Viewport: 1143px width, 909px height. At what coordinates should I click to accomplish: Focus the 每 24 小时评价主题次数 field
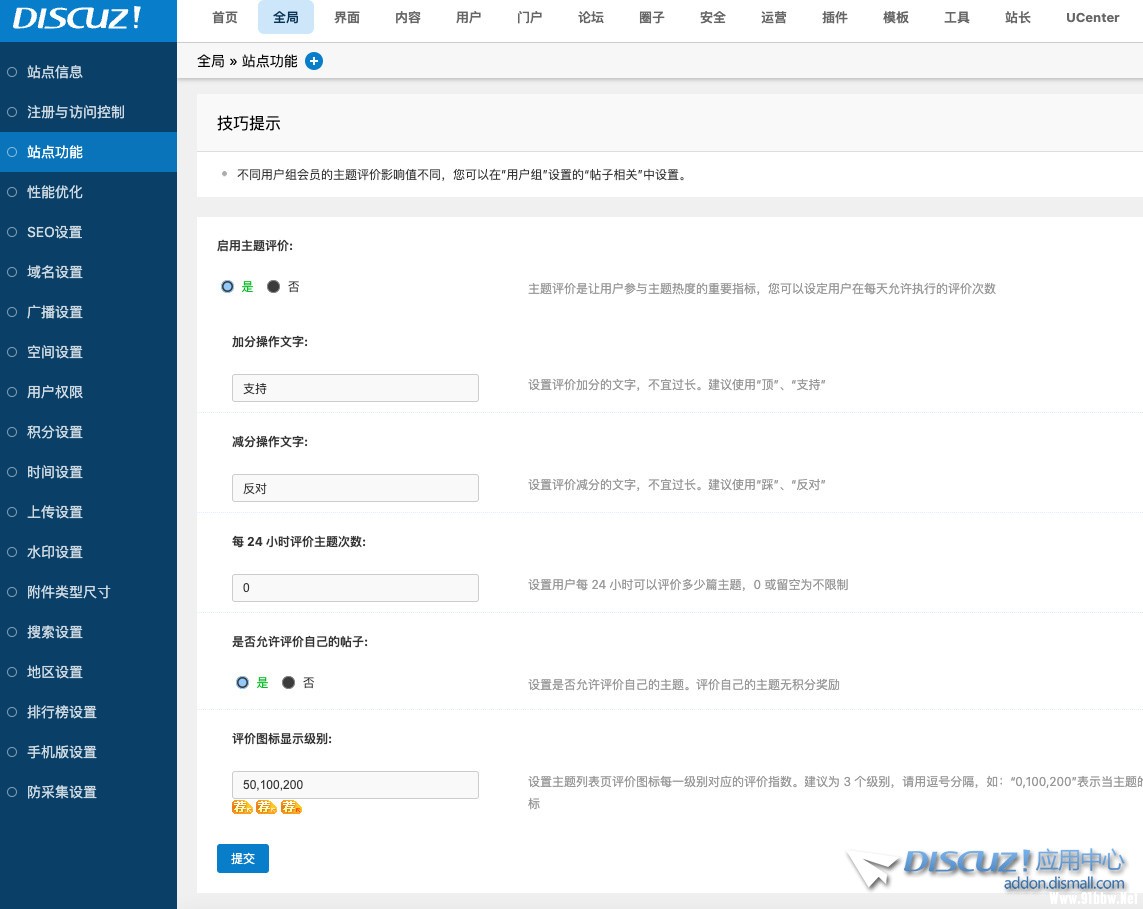pos(355,588)
